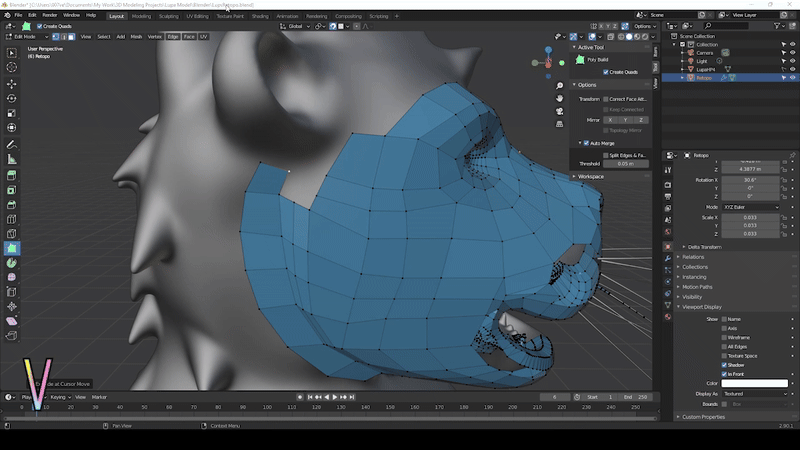
Task: Toggle camera view icon in viewport
Action: coord(560,111)
